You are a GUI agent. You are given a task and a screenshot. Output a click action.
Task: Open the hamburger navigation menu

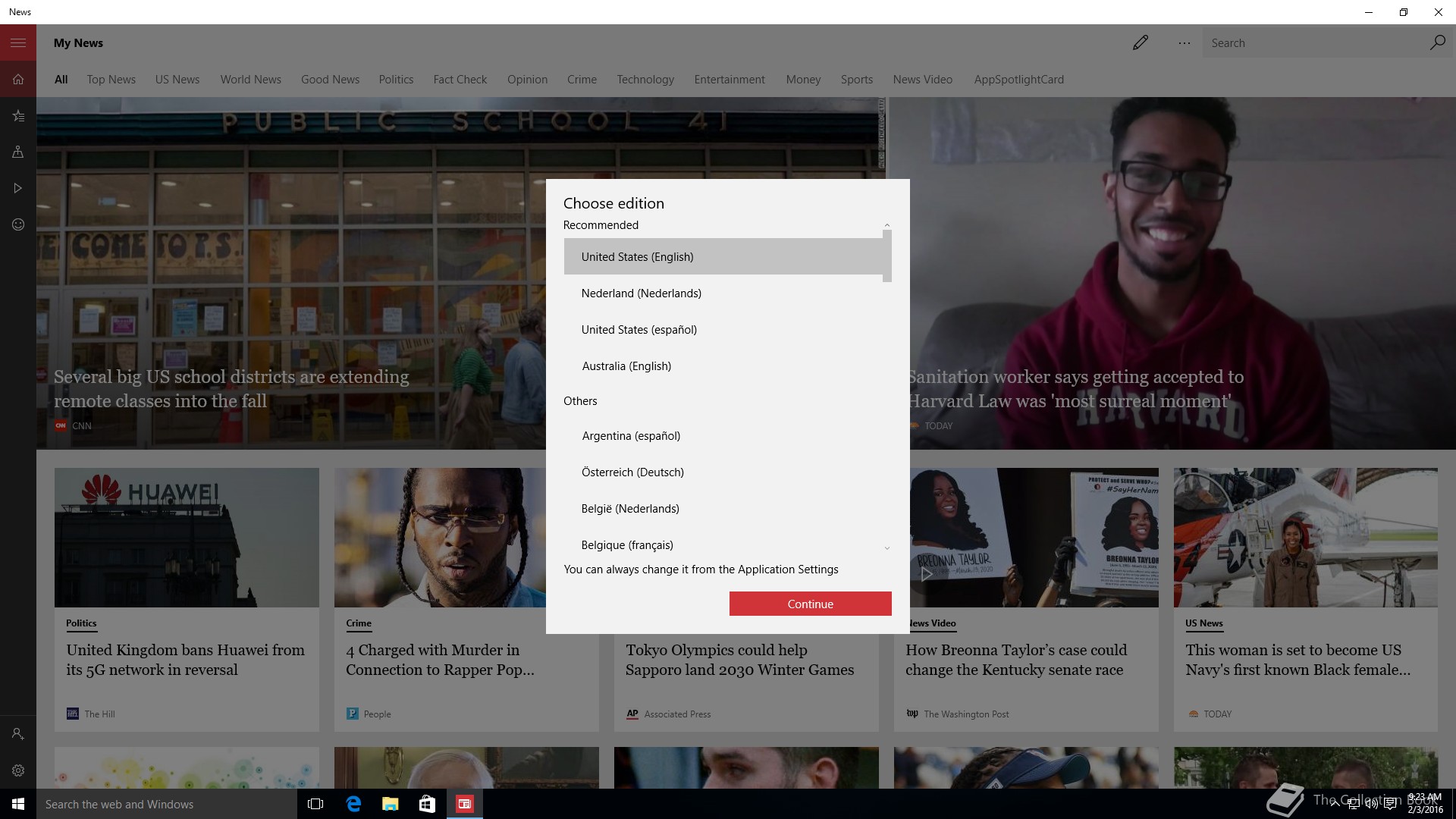click(18, 42)
